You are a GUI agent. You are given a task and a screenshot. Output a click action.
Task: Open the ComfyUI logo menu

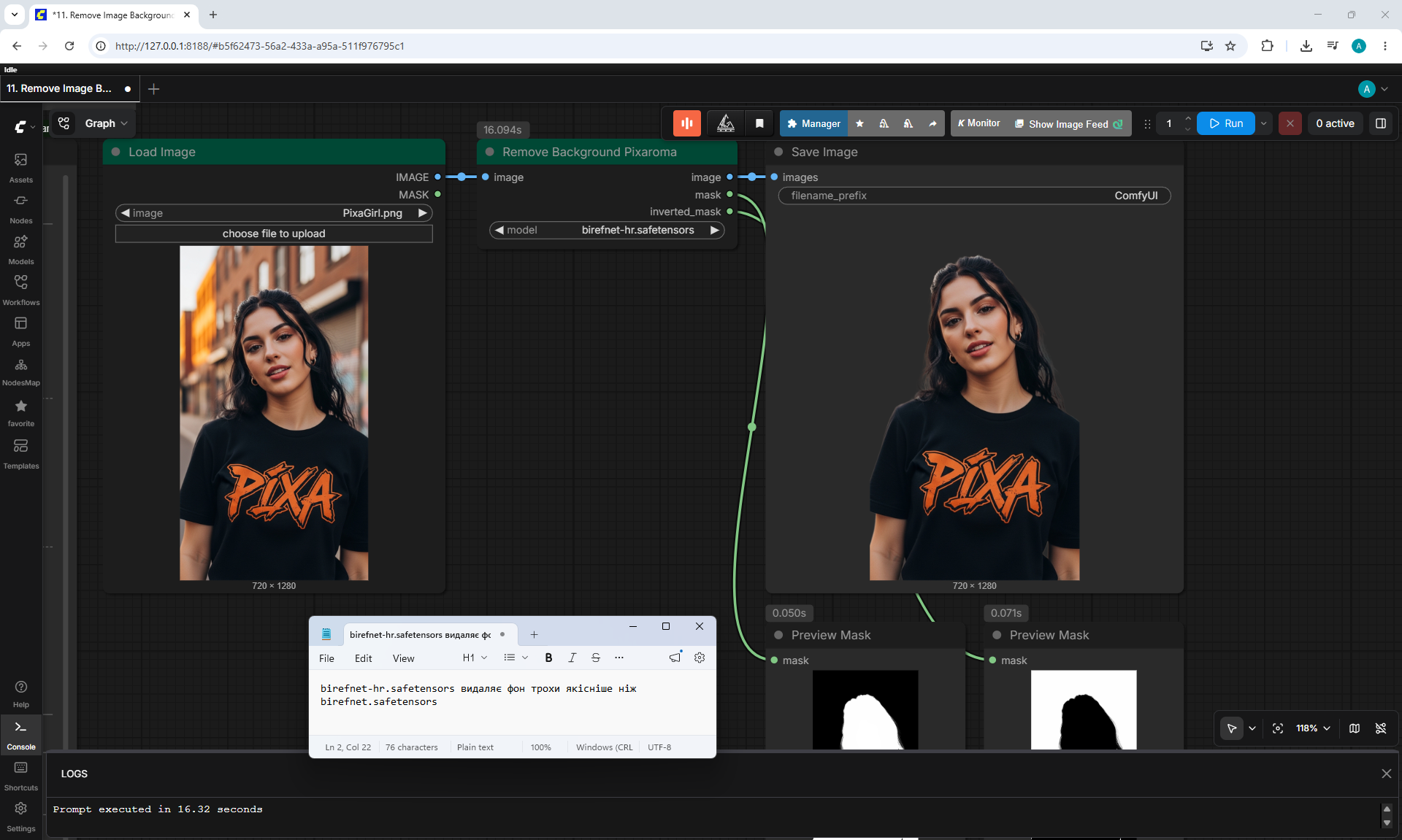[x=24, y=127]
